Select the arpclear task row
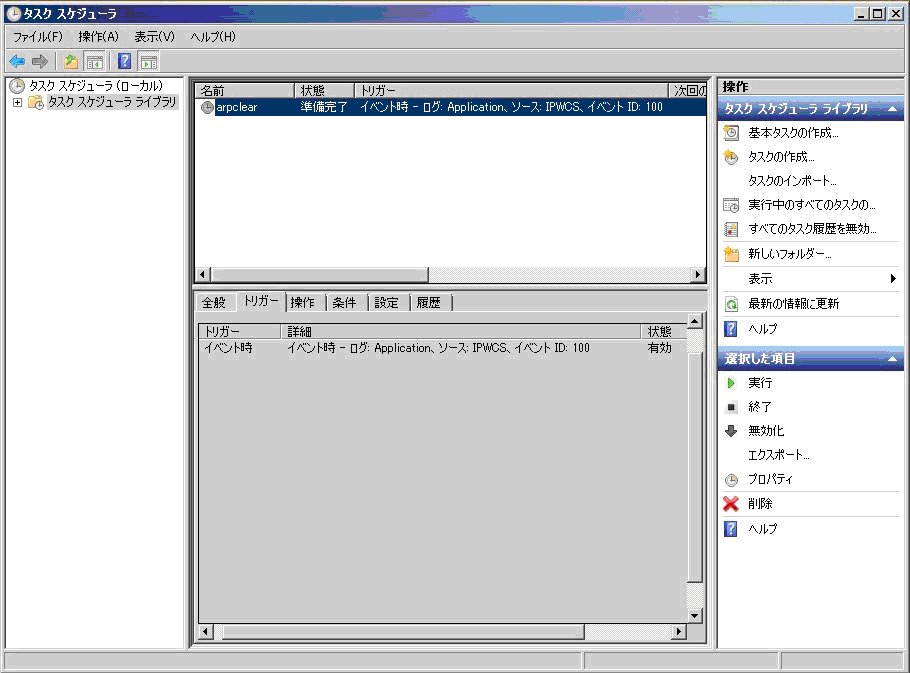The width and height of the screenshot is (910, 673). pos(451,107)
